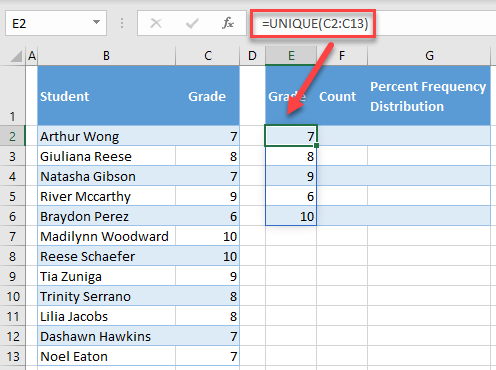Select cell E6 with unique value 10
The width and height of the screenshot is (496, 370).
[291, 216]
